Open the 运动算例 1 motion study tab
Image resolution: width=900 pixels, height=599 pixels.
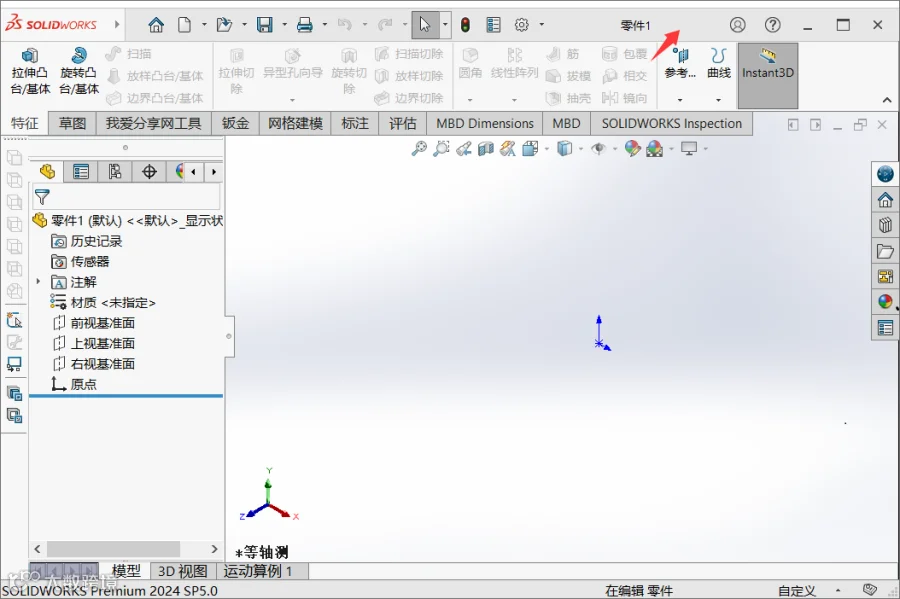pyautogui.click(x=258, y=571)
